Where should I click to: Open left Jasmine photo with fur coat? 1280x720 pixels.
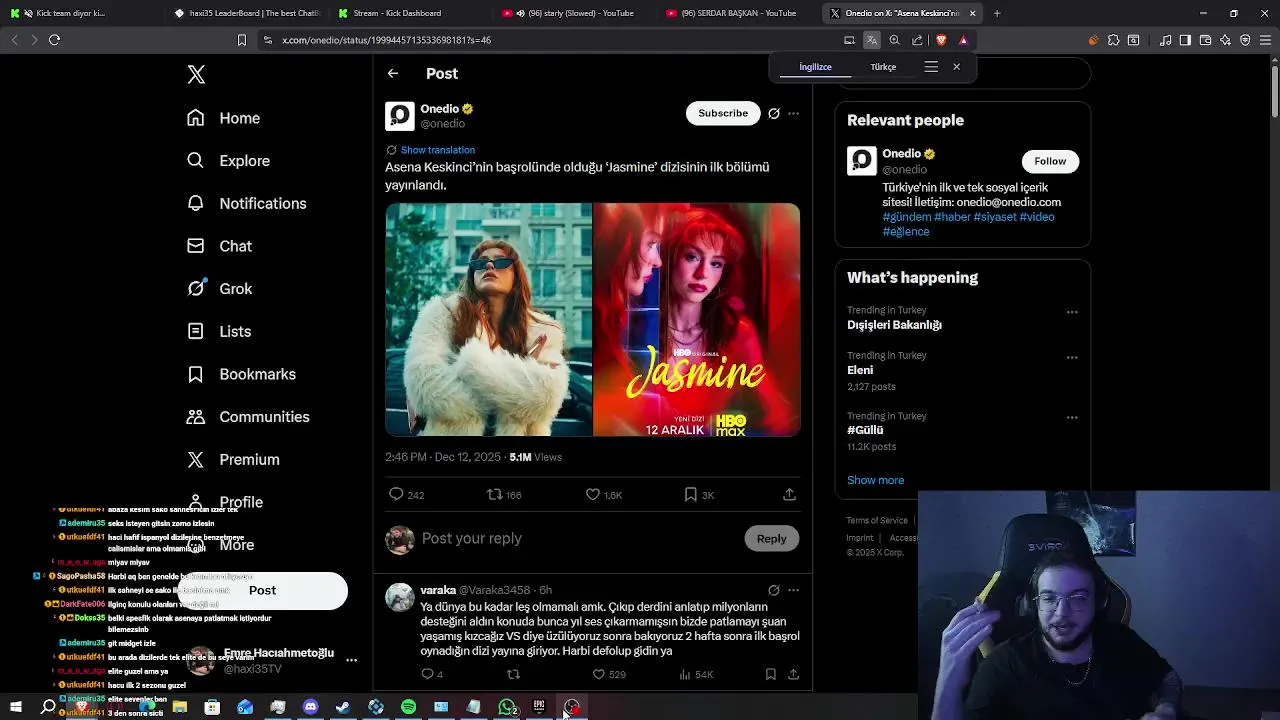[x=489, y=320]
